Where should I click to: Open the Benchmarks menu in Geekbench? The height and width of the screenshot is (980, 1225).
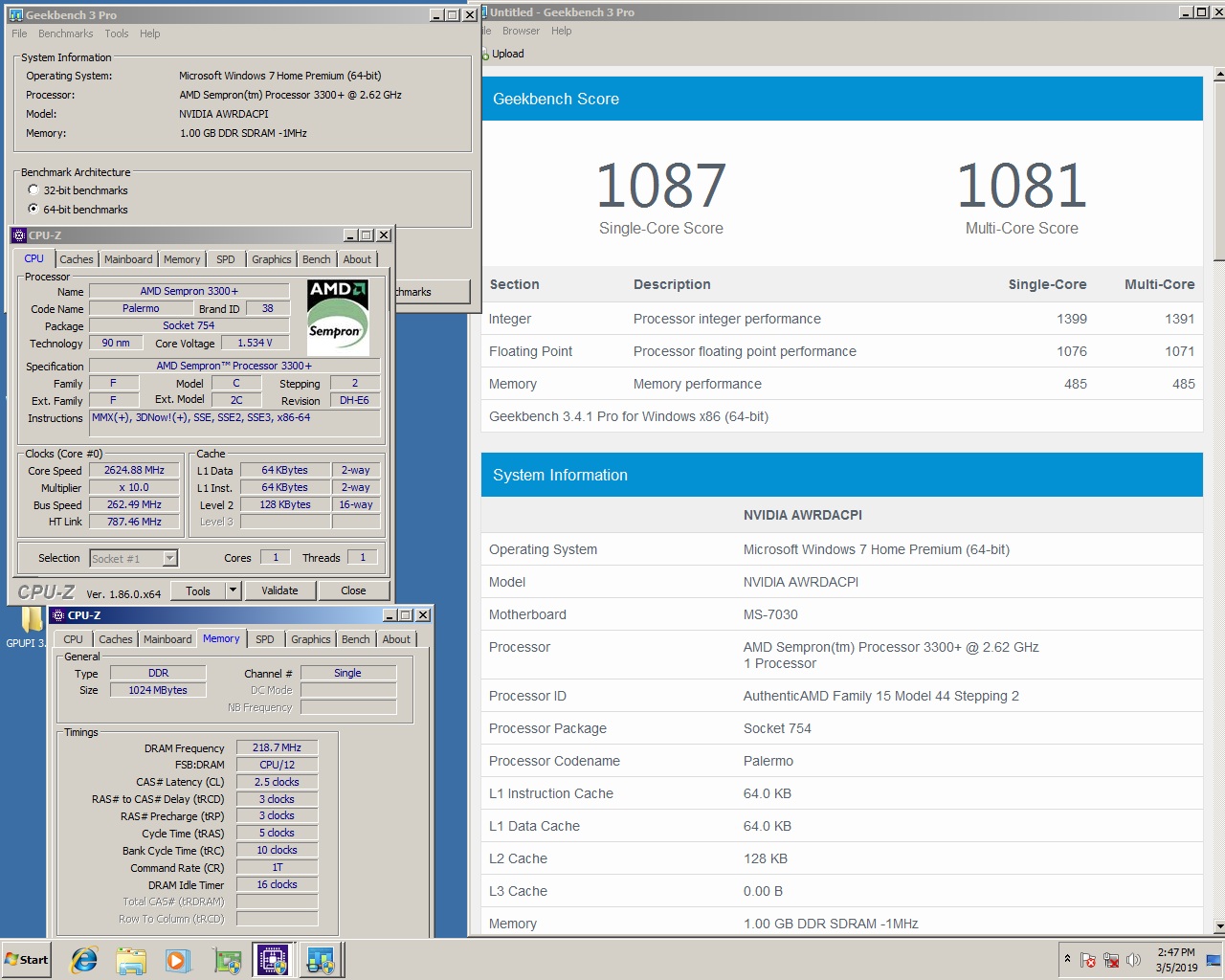(x=66, y=33)
